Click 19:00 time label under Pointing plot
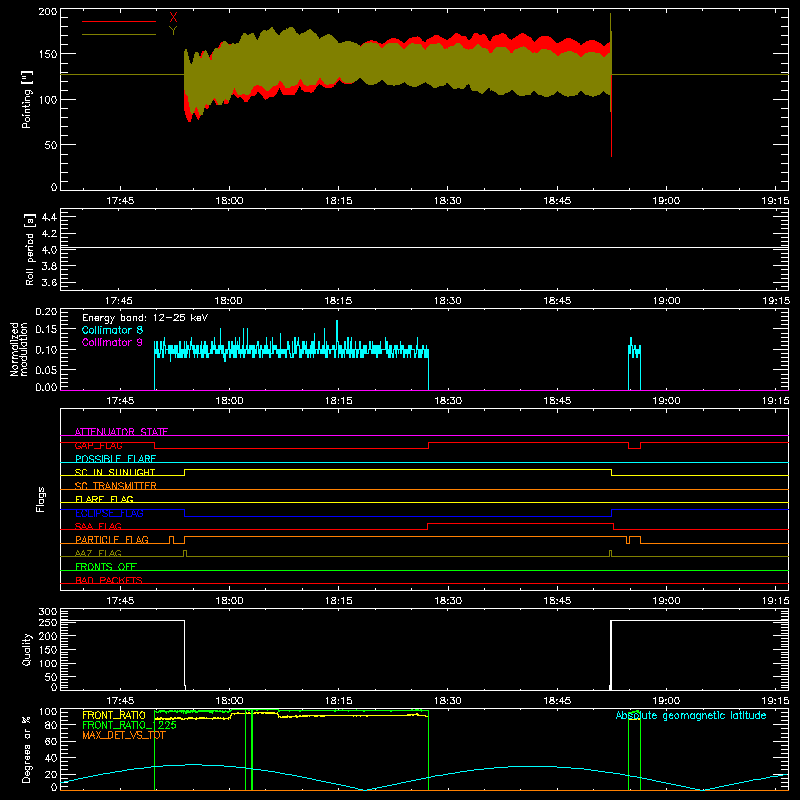 point(666,201)
